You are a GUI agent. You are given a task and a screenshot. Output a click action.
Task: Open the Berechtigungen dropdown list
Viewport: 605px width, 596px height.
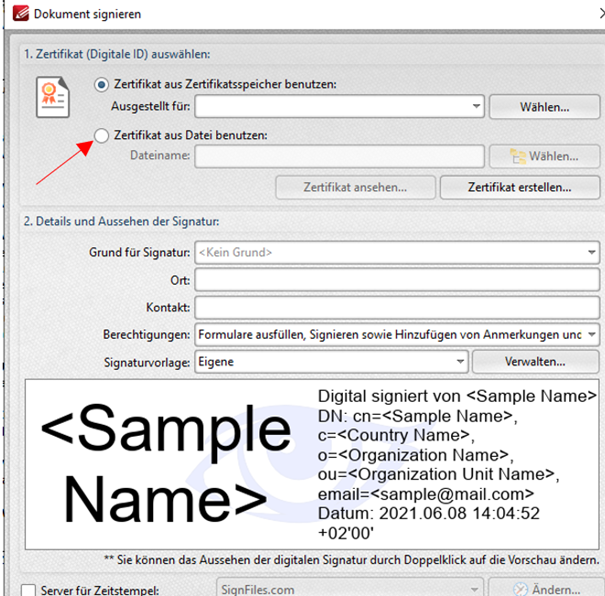[x=591, y=333]
